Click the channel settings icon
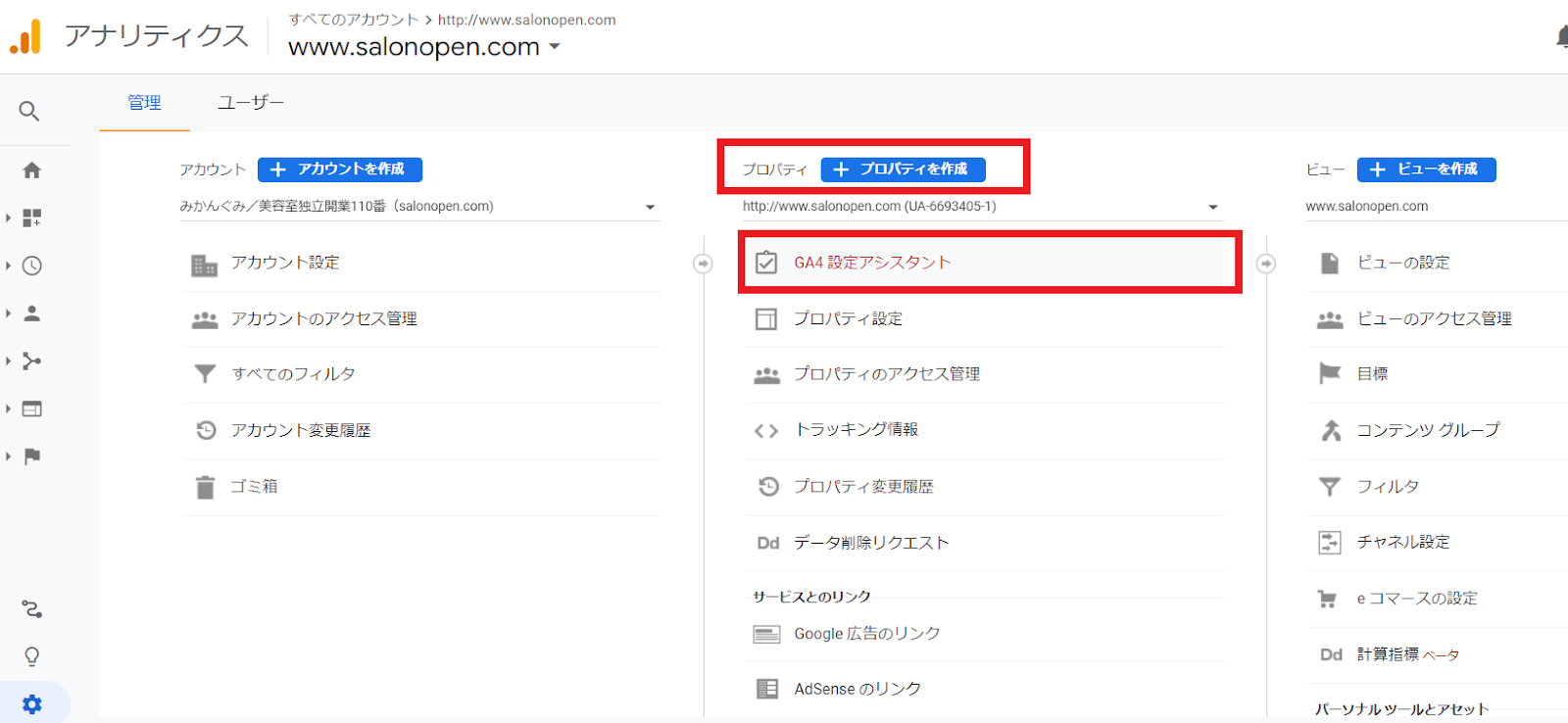The width and height of the screenshot is (1568, 723). [1330, 542]
